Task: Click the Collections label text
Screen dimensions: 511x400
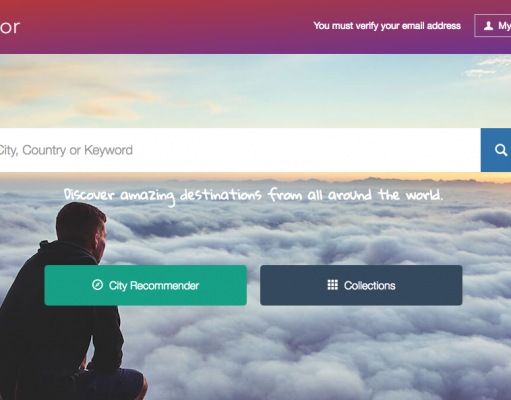Action: pyautogui.click(x=370, y=286)
